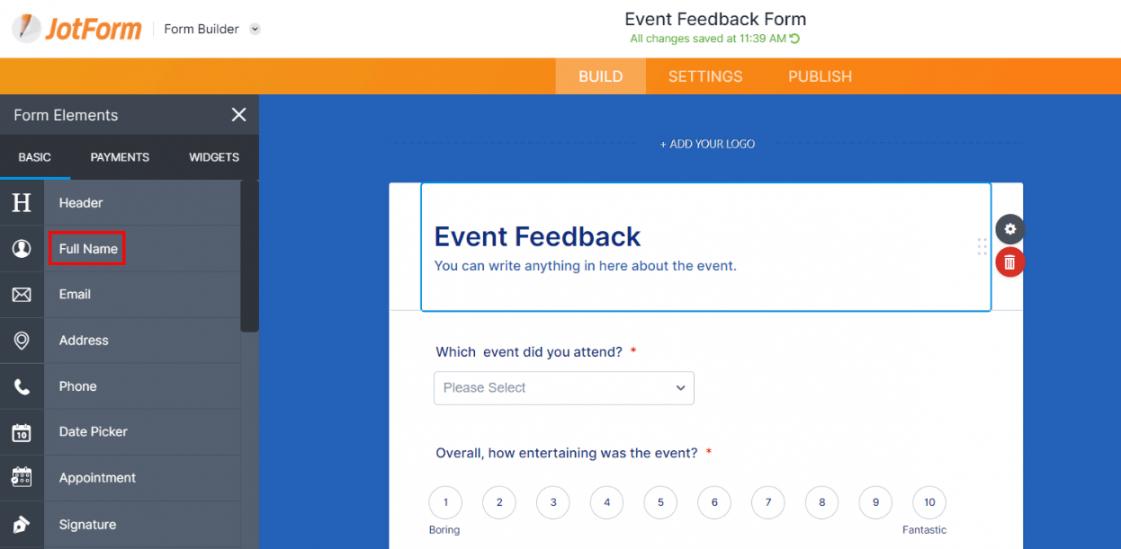Screen dimensions: 1121x549
Task: Click the Phone handset icon
Action: click(x=21, y=387)
